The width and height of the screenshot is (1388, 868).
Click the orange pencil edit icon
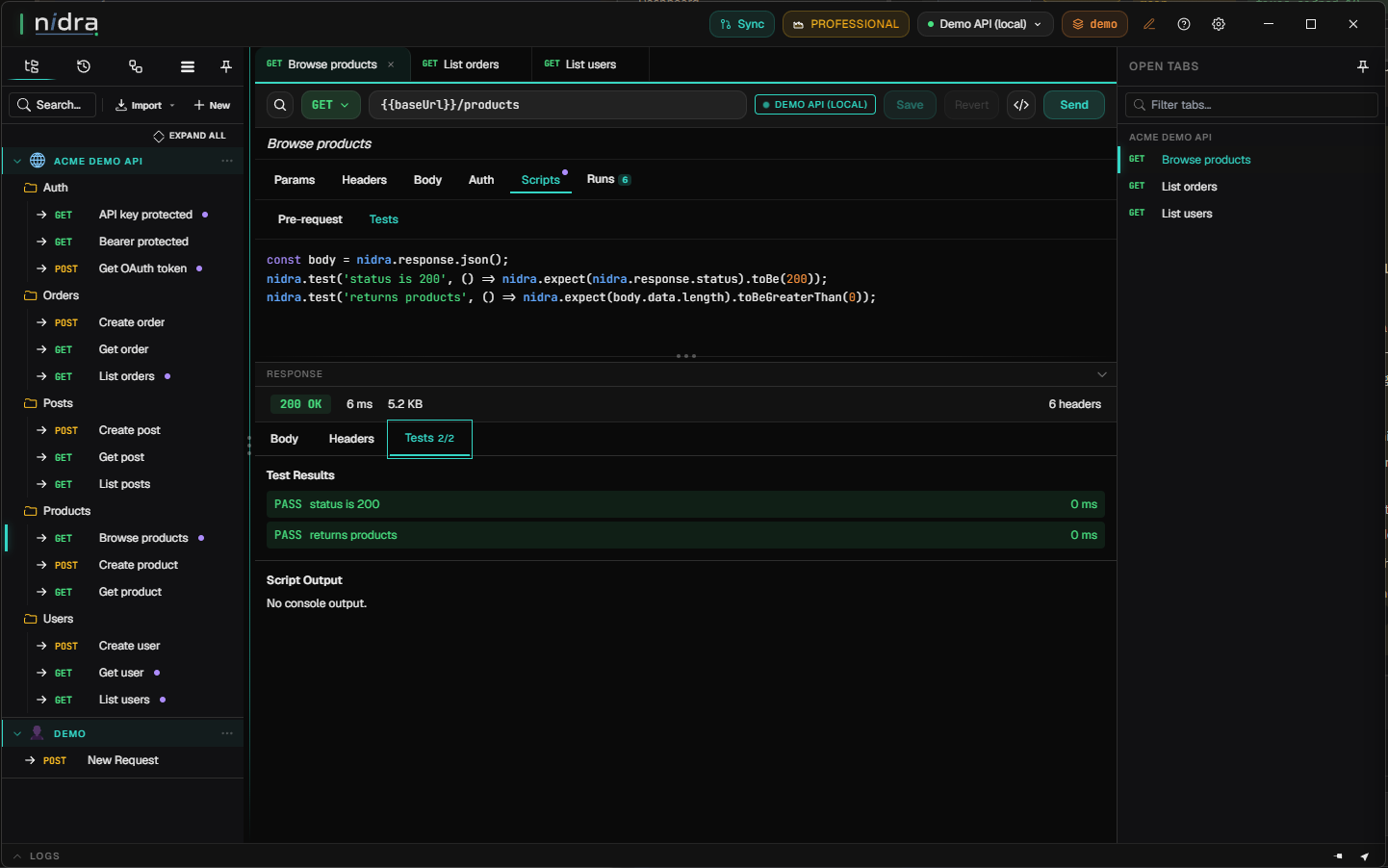click(x=1149, y=24)
